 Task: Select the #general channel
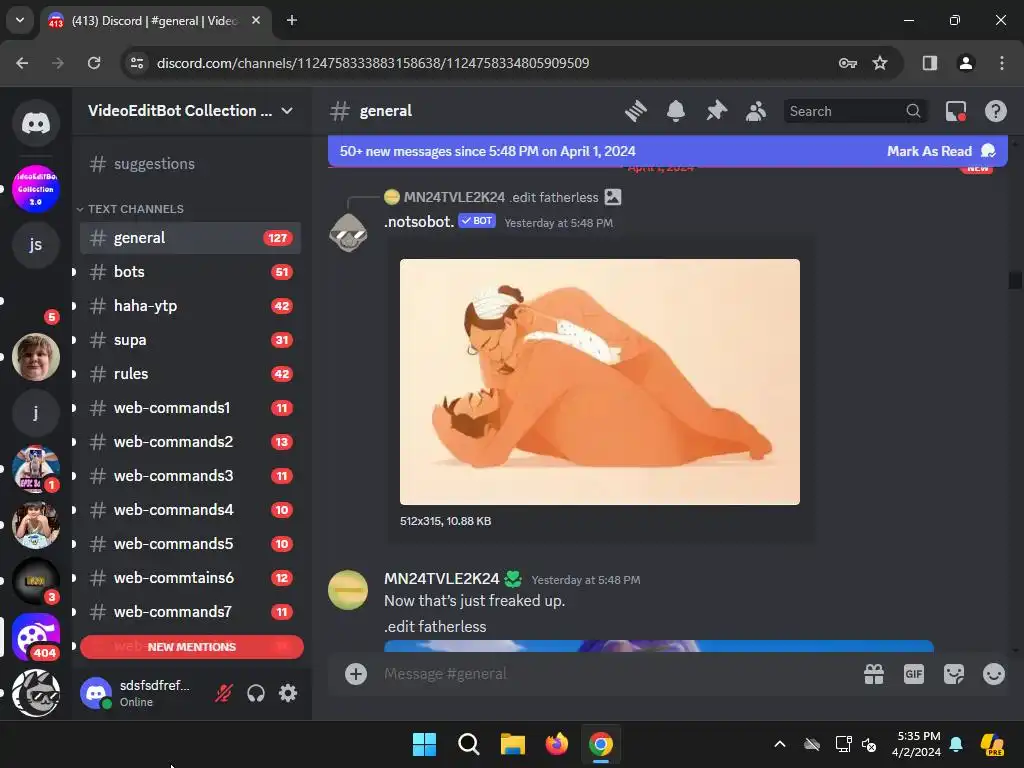pos(190,238)
